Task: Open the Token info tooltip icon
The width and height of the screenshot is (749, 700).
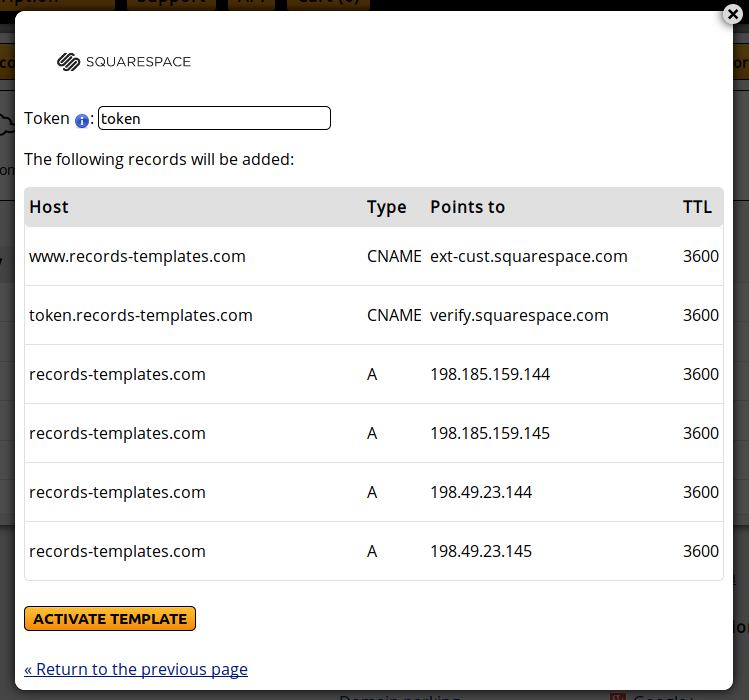Action: (x=82, y=121)
